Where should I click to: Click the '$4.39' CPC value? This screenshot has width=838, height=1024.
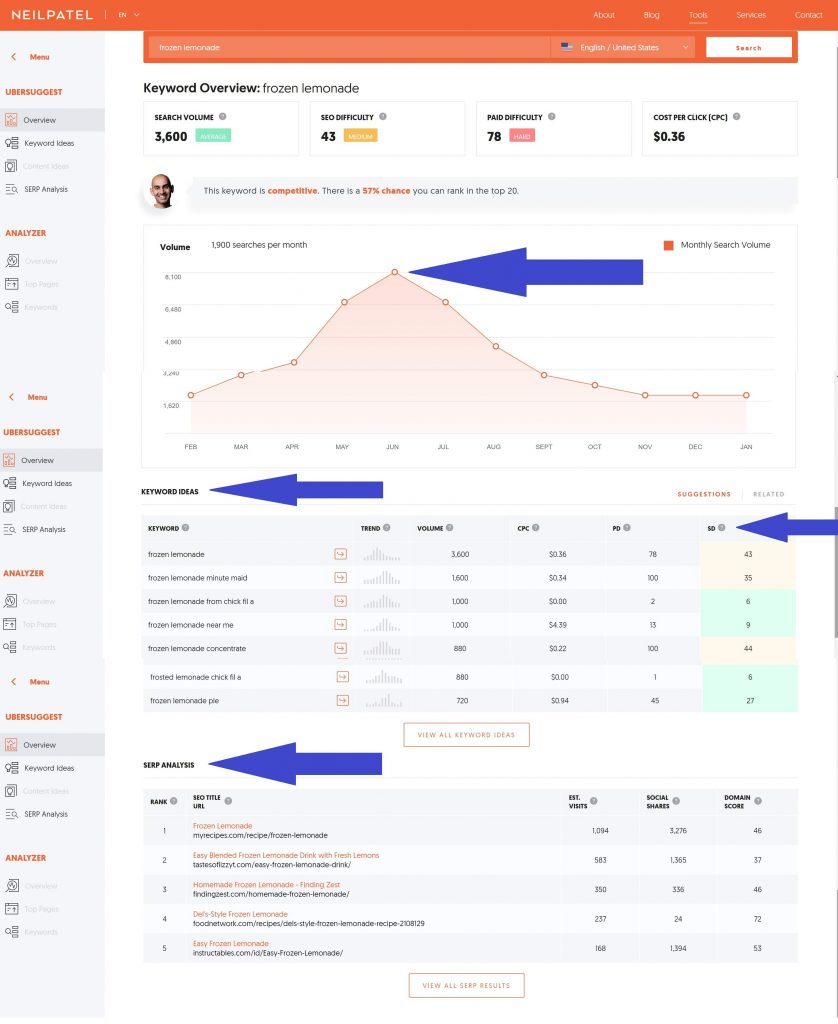tap(558, 625)
